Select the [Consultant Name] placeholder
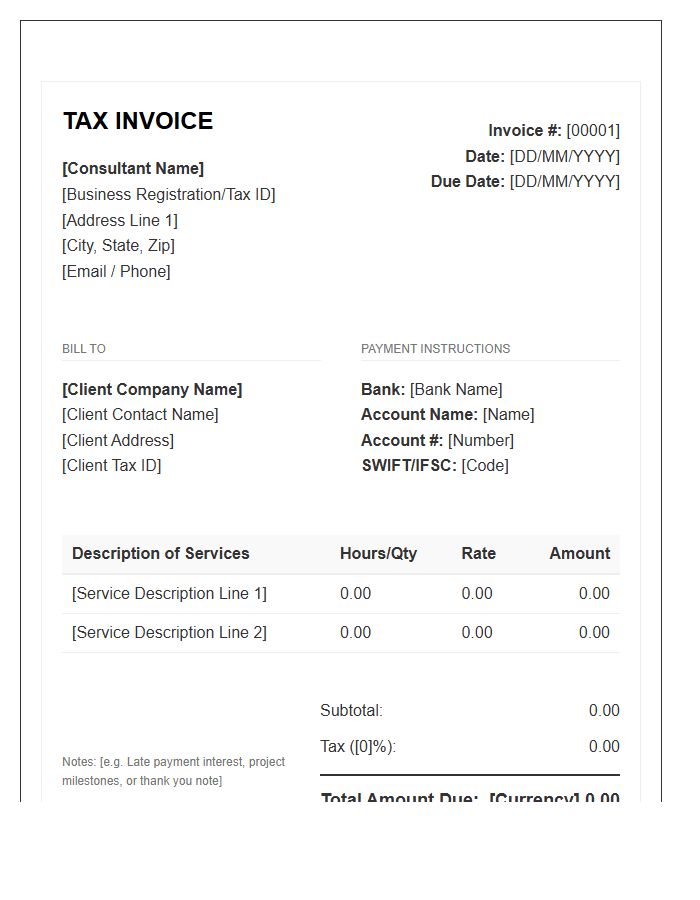 [133, 168]
